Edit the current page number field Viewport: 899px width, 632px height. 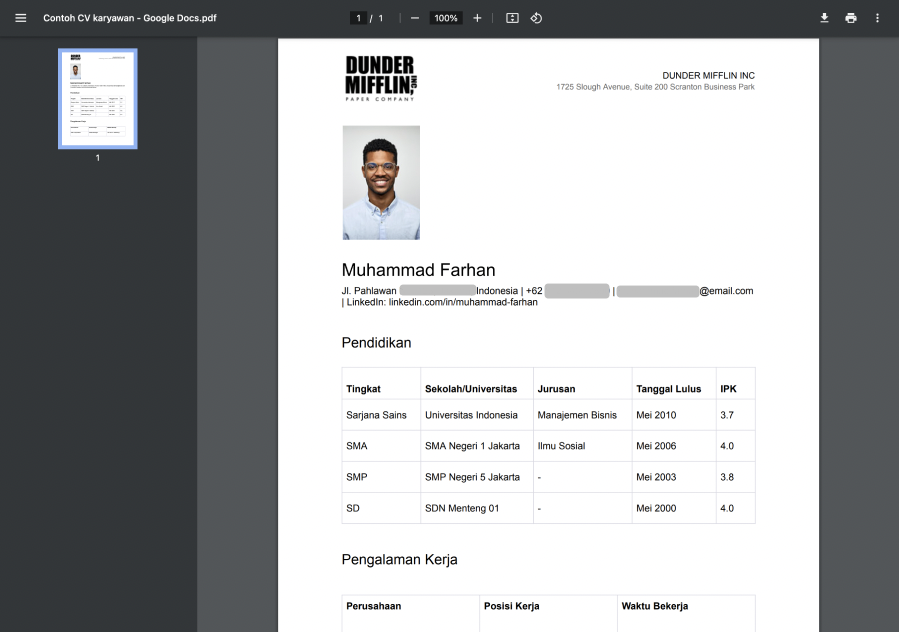pyautogui.click(x=358, y=18)
